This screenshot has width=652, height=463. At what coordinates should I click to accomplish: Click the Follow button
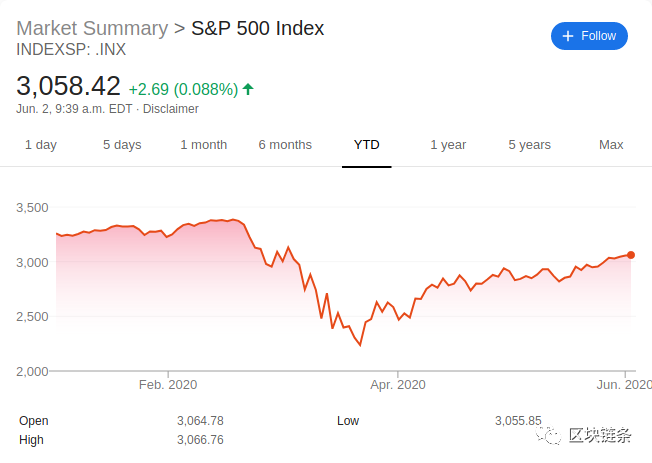point(589,36)
